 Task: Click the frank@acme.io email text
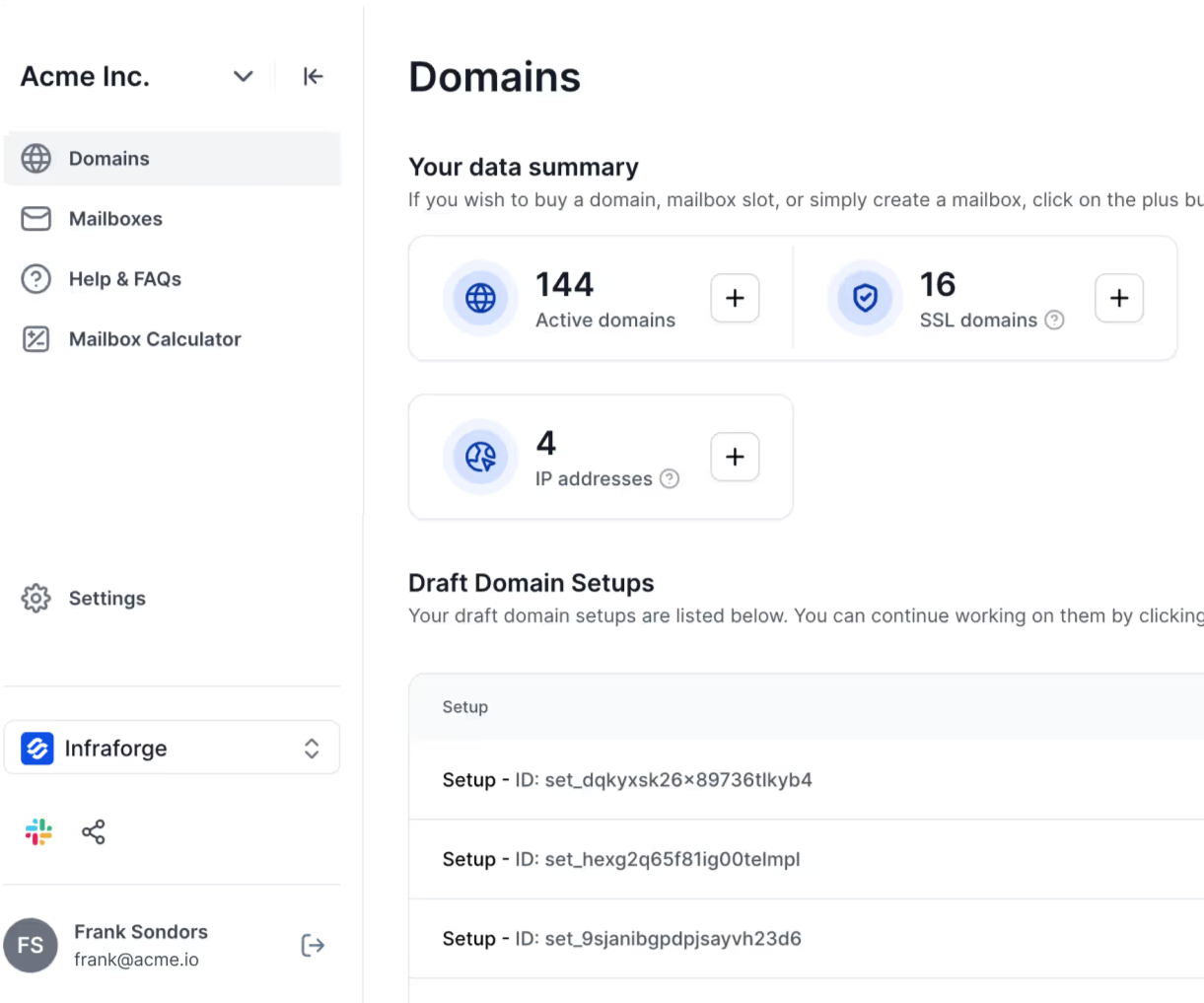pyautogui.click(x=136, y=960)
